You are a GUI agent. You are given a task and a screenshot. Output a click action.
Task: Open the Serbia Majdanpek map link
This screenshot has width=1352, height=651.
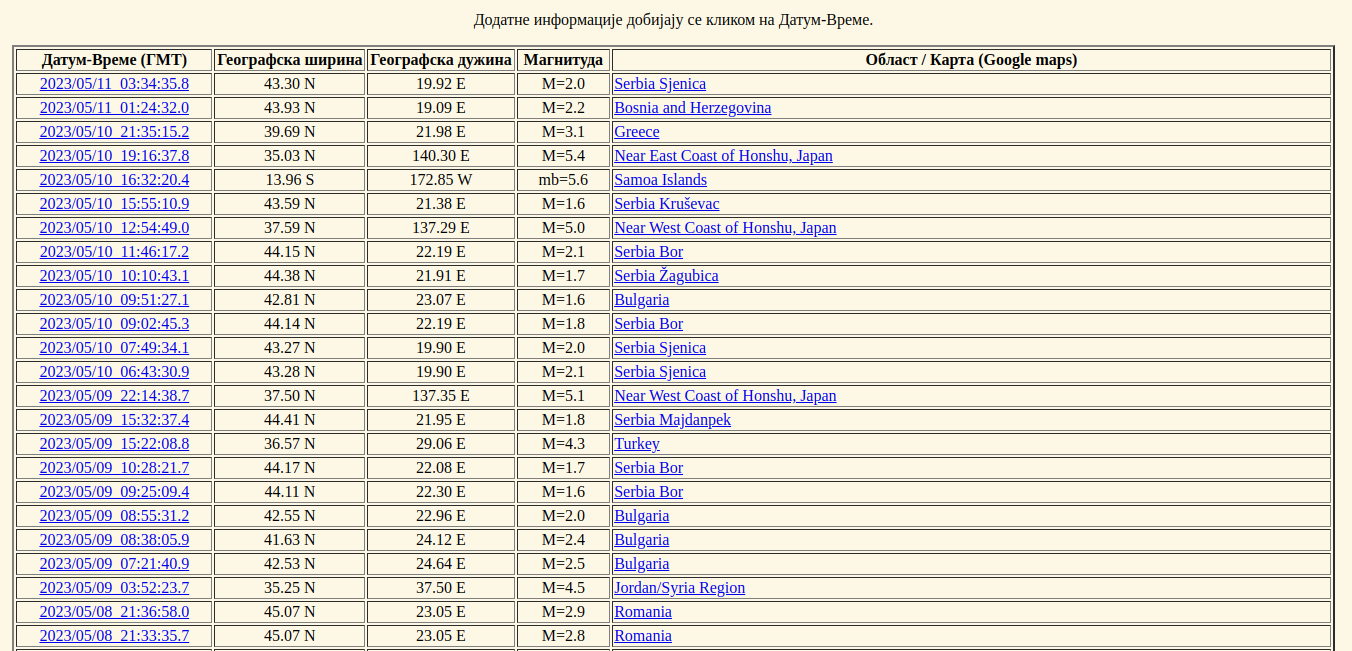[x=672, y=420]
